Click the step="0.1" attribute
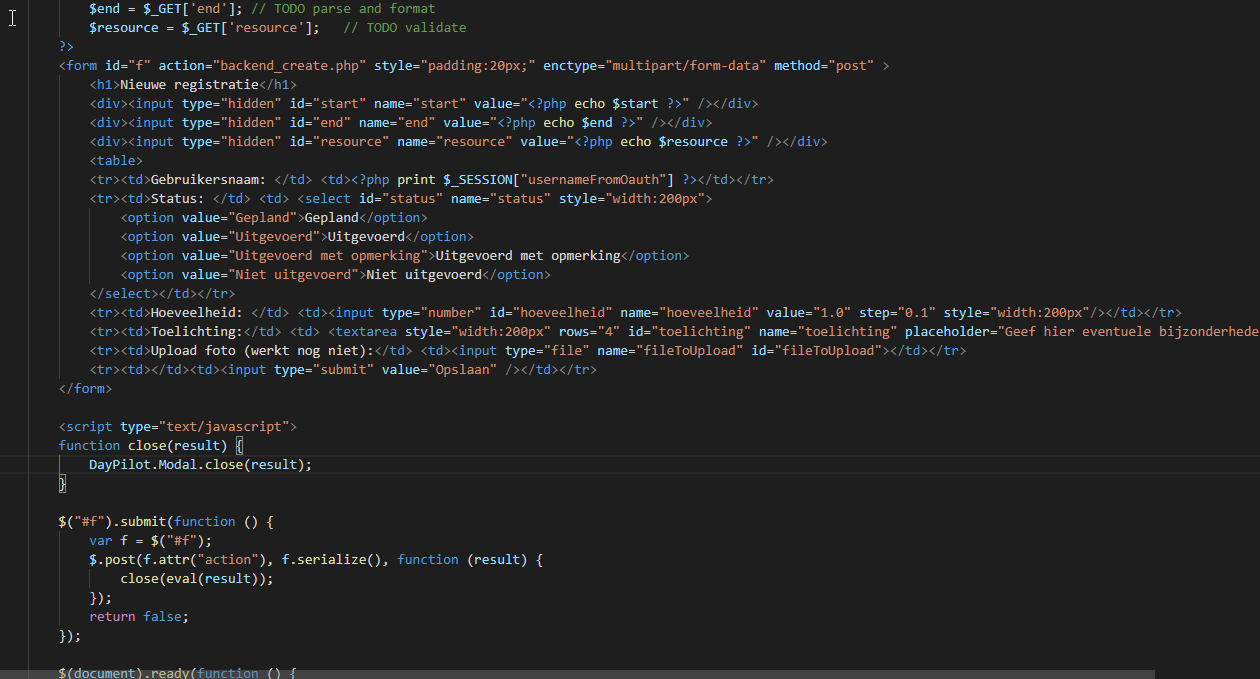The image size is (1260, 679). [x=899, y=312]
